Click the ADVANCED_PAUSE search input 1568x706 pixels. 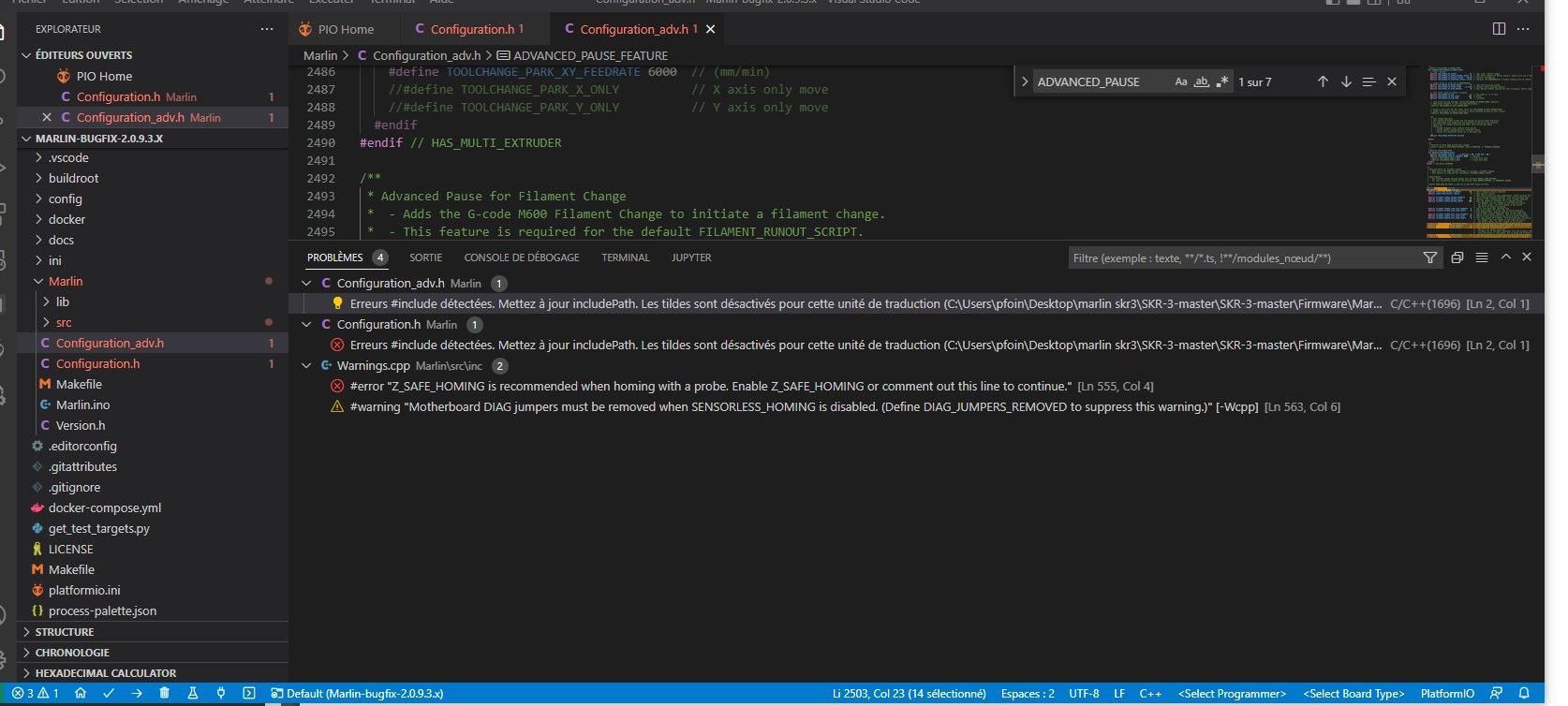pyautogui.click(x=1101, y=81)
